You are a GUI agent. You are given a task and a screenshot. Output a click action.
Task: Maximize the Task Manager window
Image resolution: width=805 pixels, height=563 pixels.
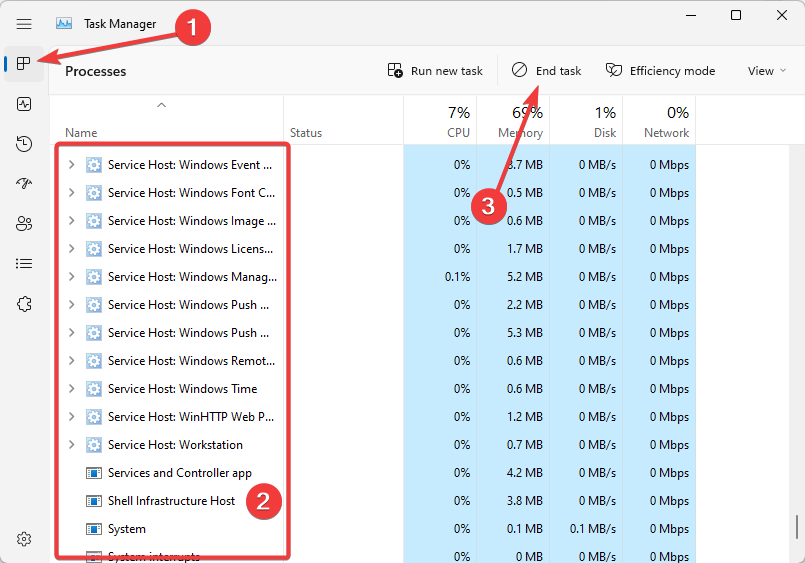click(x=736, y=15)
